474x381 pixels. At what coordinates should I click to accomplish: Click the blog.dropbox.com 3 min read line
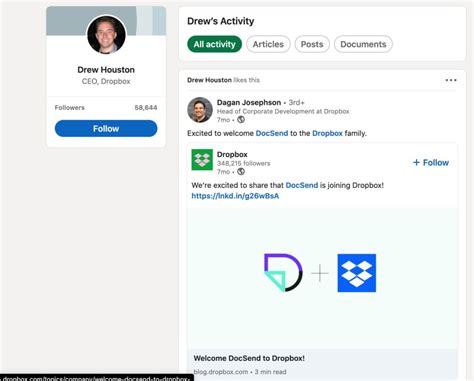[240, 372]
